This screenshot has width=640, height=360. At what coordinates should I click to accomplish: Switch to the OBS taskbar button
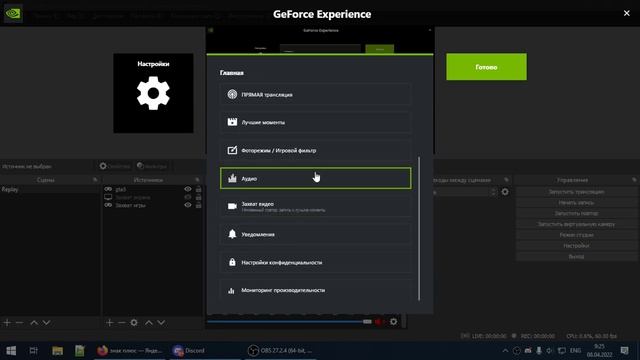click(280, 351)
